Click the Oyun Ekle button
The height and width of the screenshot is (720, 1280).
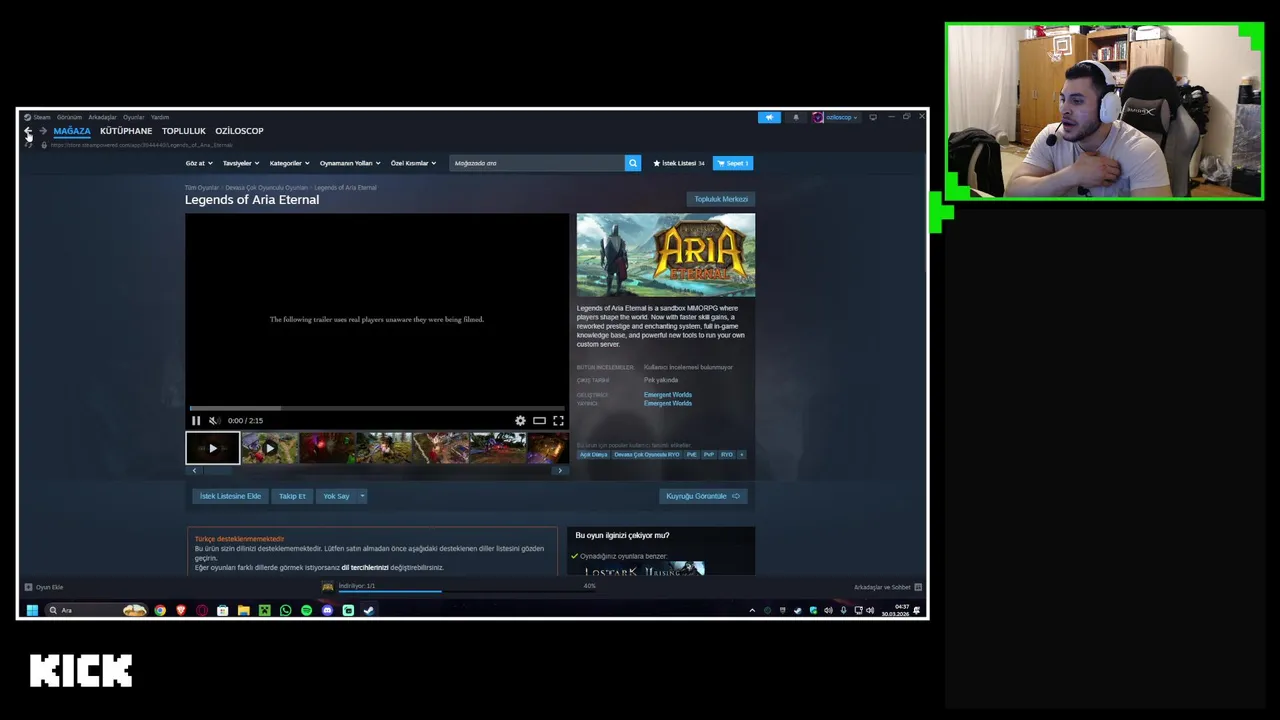click(44, 587)
